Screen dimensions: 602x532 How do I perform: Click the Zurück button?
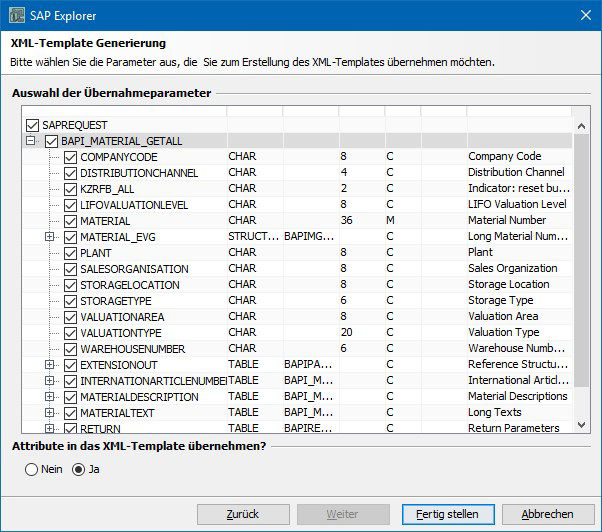[243, 514]
